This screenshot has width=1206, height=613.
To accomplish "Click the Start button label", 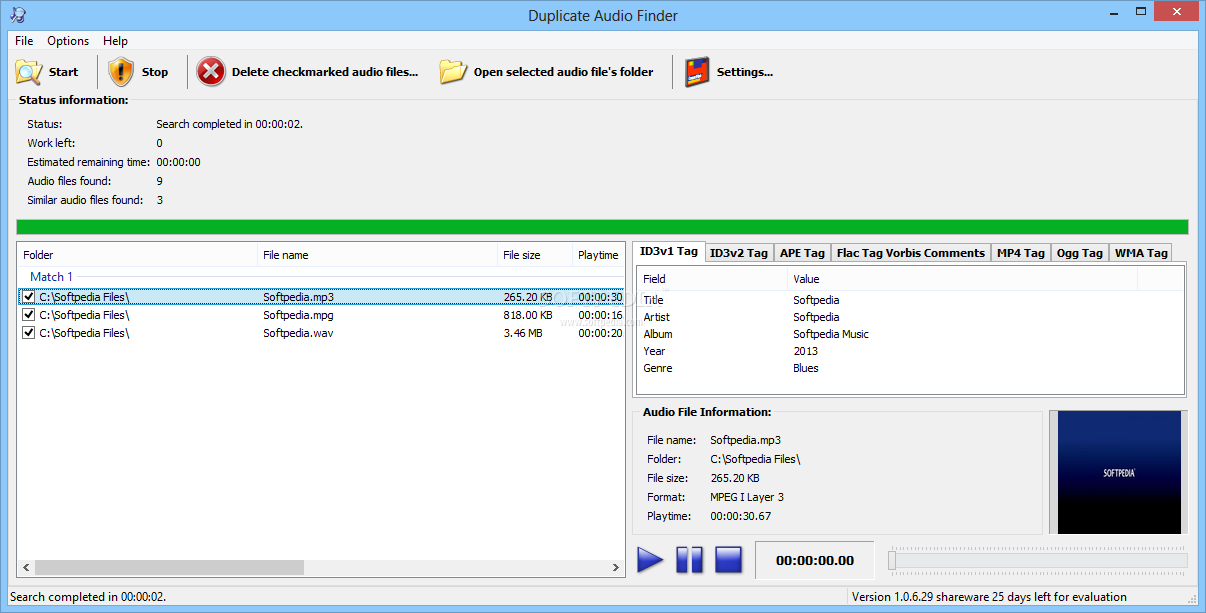I will (x=63, y=72).
